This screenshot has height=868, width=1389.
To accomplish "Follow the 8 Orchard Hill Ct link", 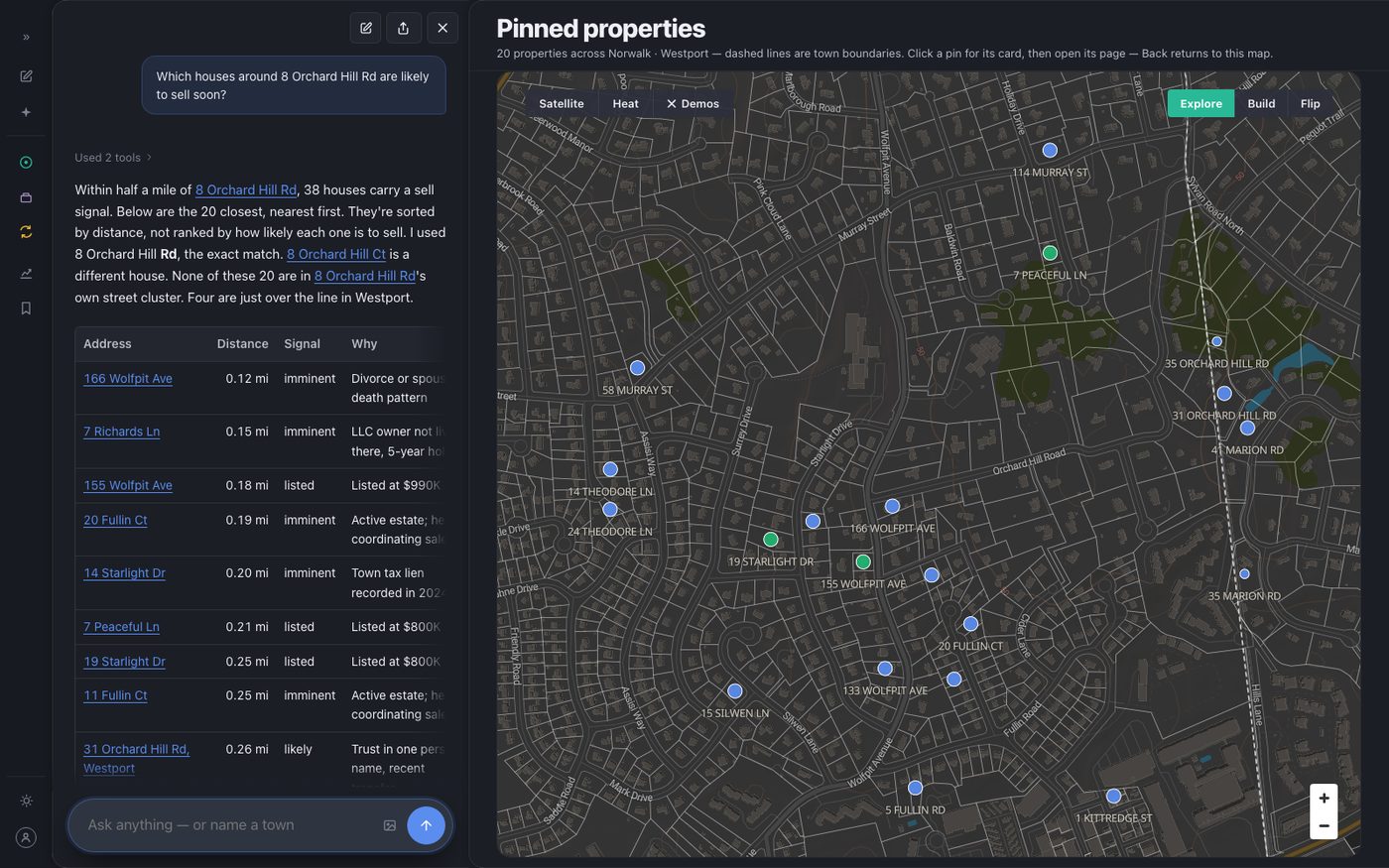I will coord(336,254).
